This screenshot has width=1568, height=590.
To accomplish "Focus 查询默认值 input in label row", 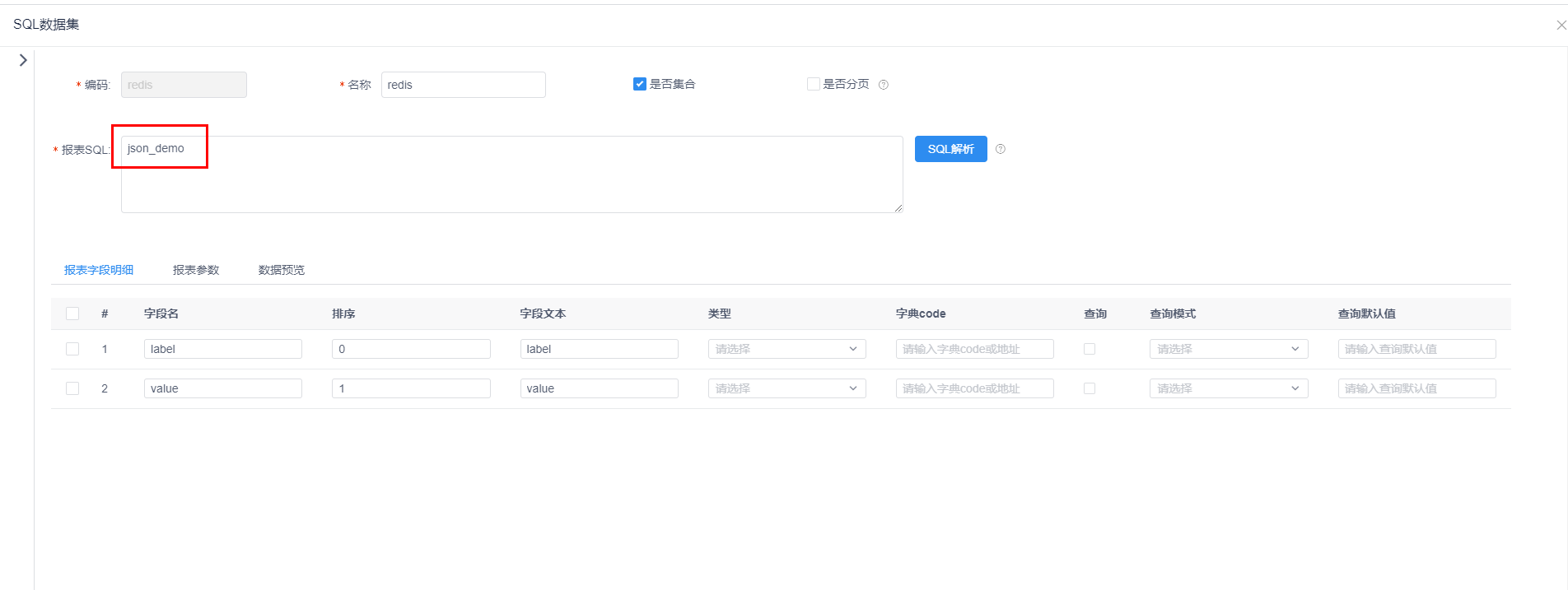I will click(1417, 349).
